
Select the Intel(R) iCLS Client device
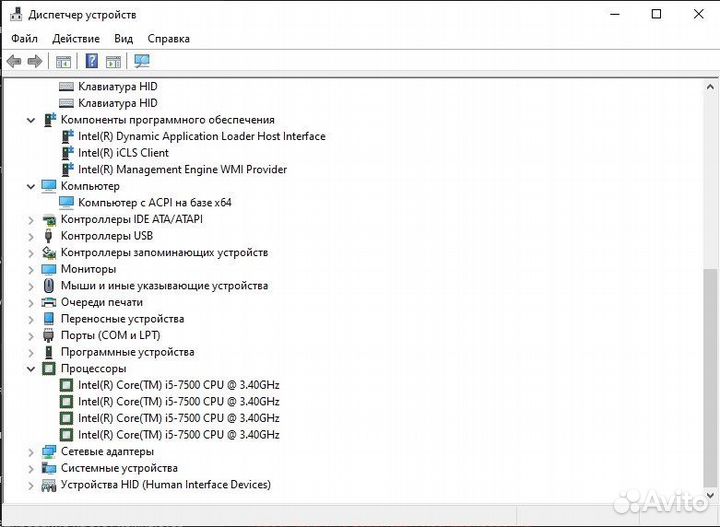tap(123, 153)
